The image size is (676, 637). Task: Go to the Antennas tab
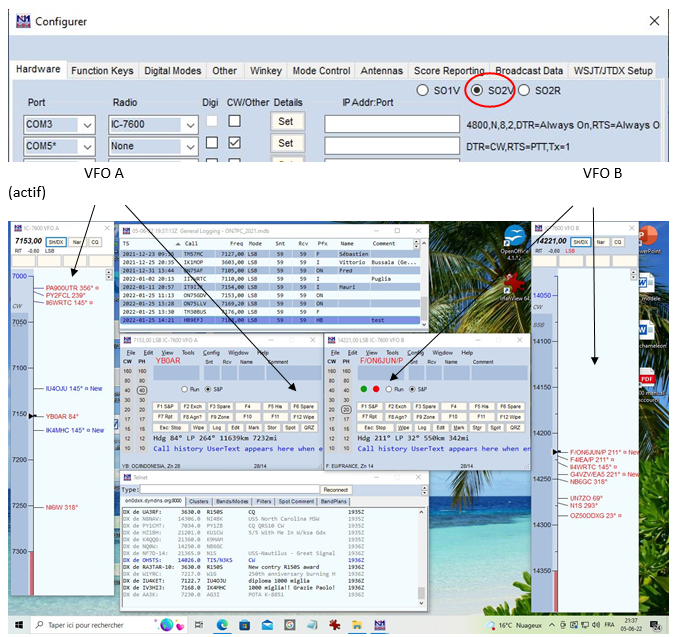(382, 71)
